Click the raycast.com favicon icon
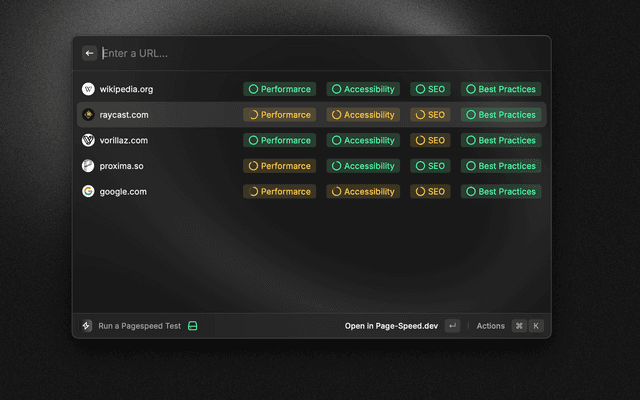The width and height of the screenshot is (640, 400). point(88,115)
